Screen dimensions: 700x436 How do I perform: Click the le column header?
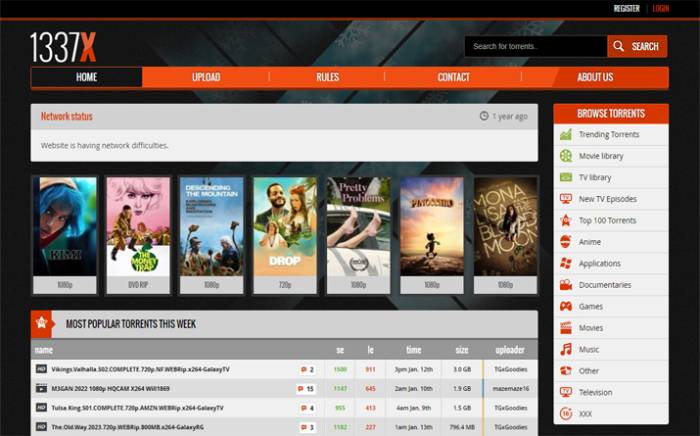371,350
